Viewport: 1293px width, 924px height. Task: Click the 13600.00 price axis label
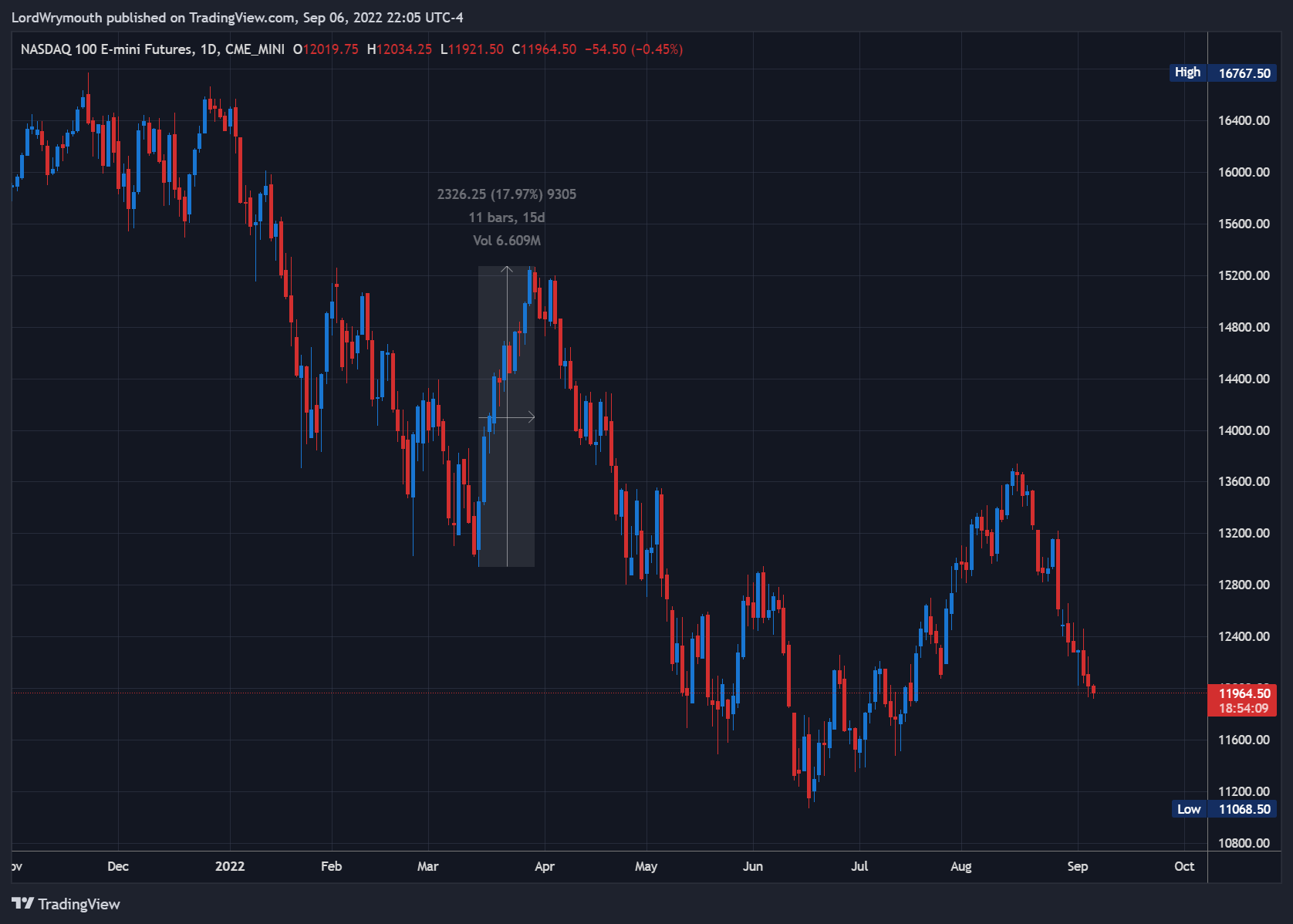[x=1244, y=481]
